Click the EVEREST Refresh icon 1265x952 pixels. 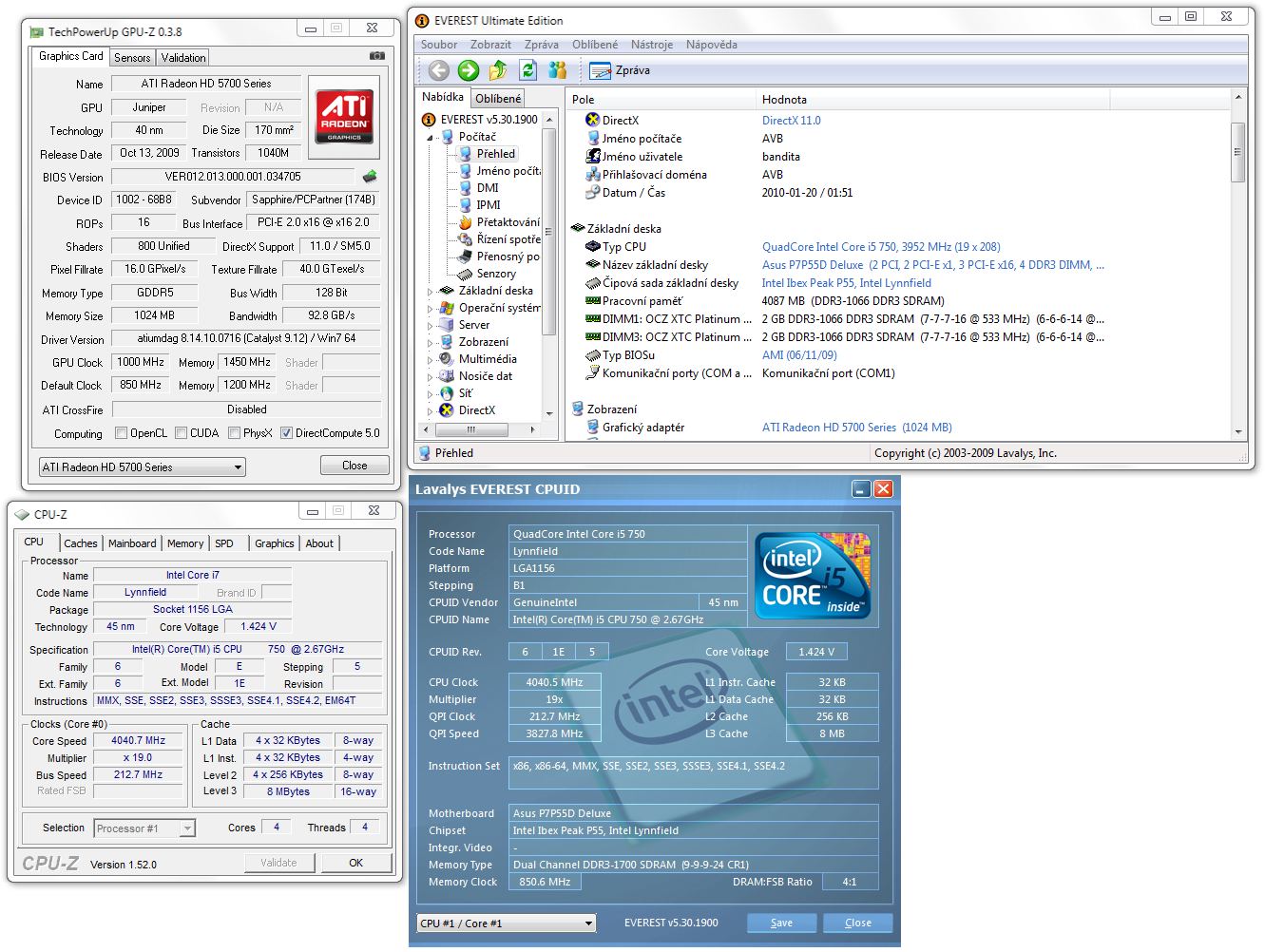point(528,70)
